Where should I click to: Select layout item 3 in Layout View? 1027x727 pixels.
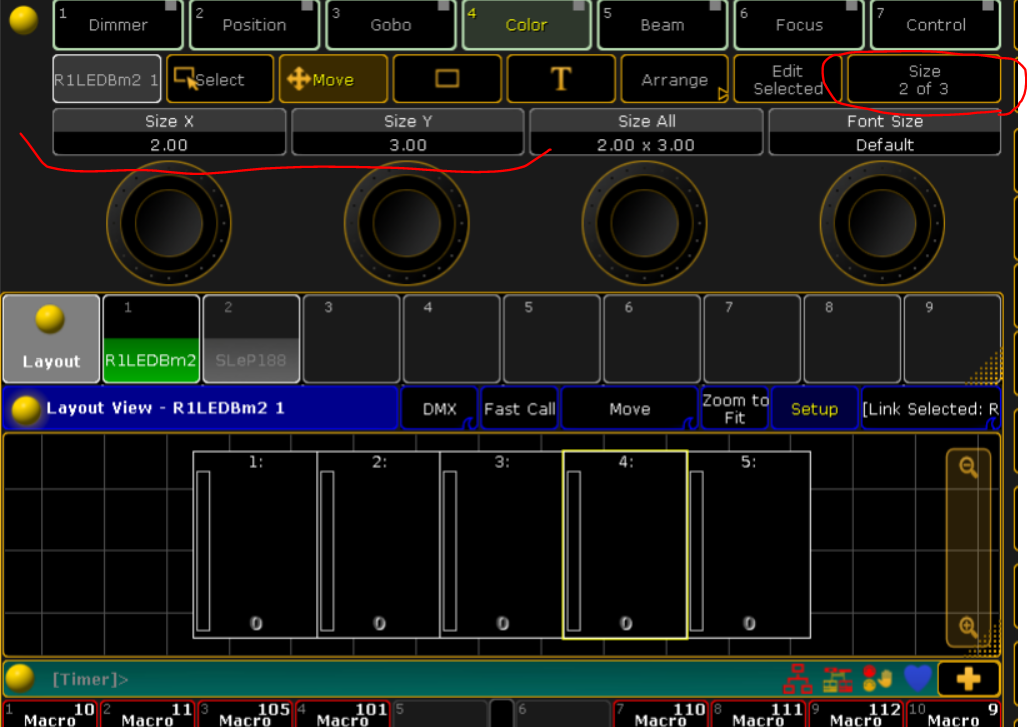(x=502, y=544)
